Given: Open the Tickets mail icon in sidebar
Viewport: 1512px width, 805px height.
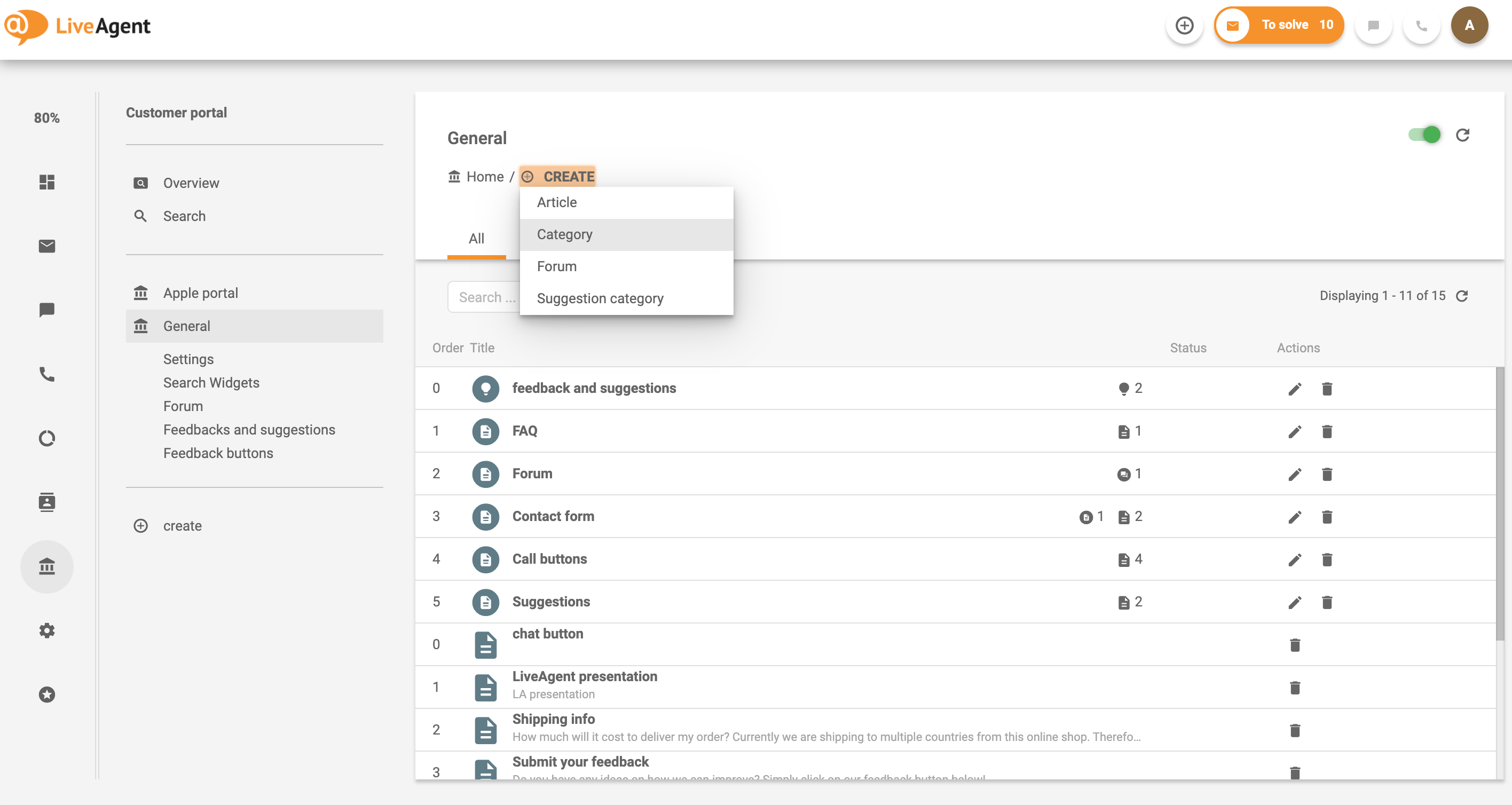Looking at the screenshot, I should pos(46,246).
